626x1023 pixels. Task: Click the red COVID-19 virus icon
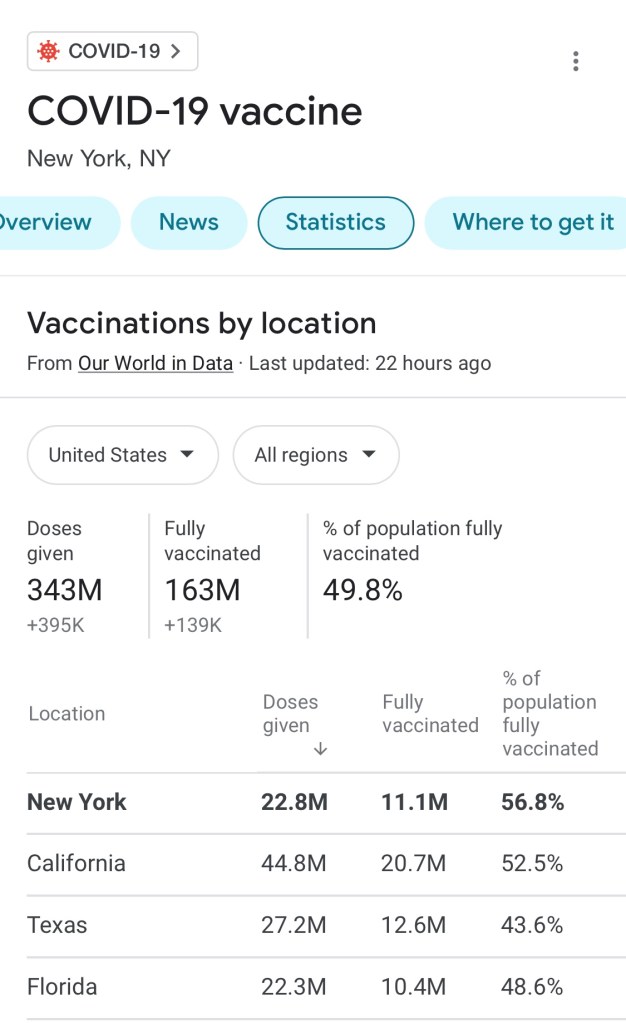[48, 52]
